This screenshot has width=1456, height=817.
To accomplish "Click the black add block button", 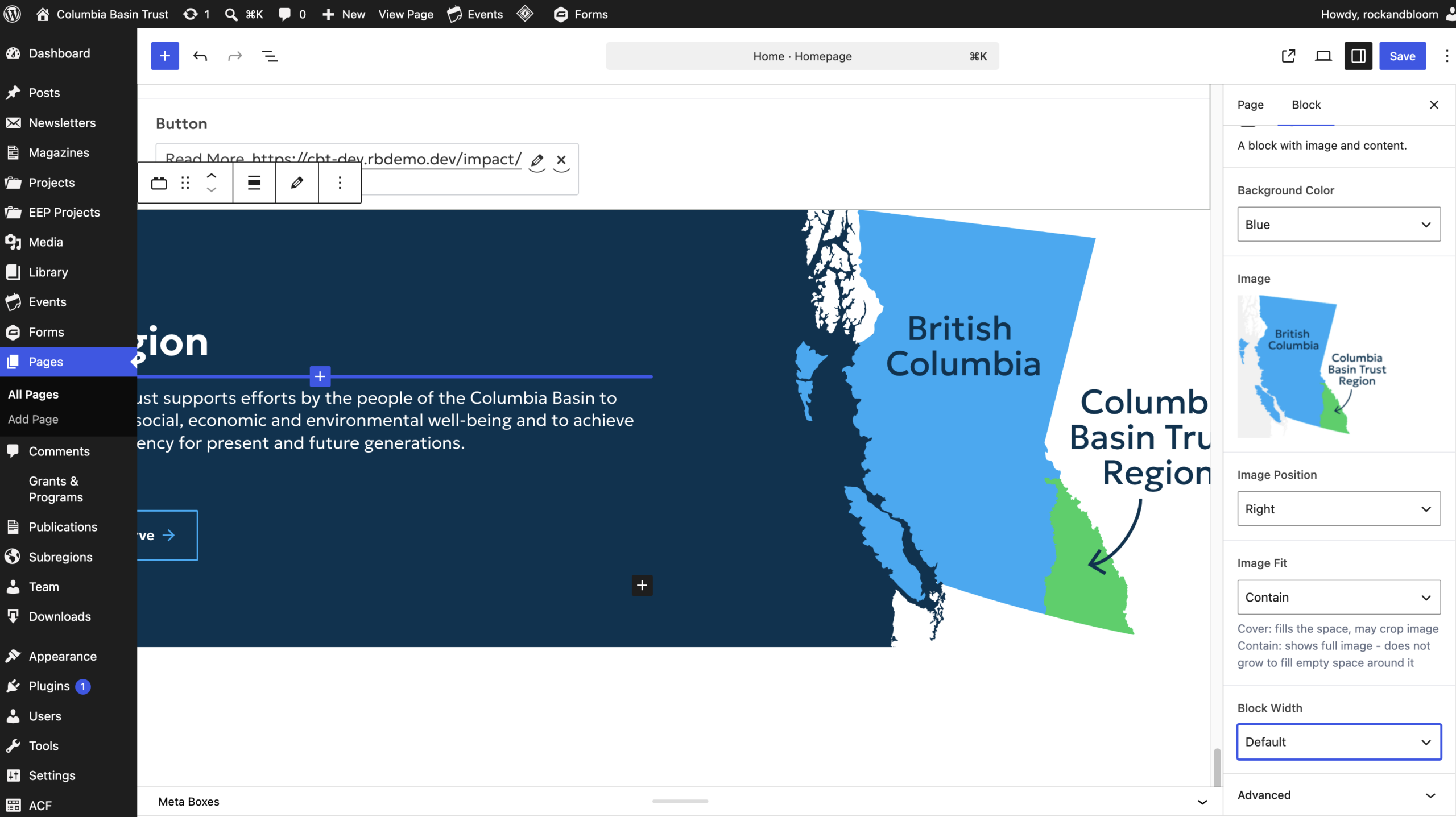I will [x=642, y=585].
